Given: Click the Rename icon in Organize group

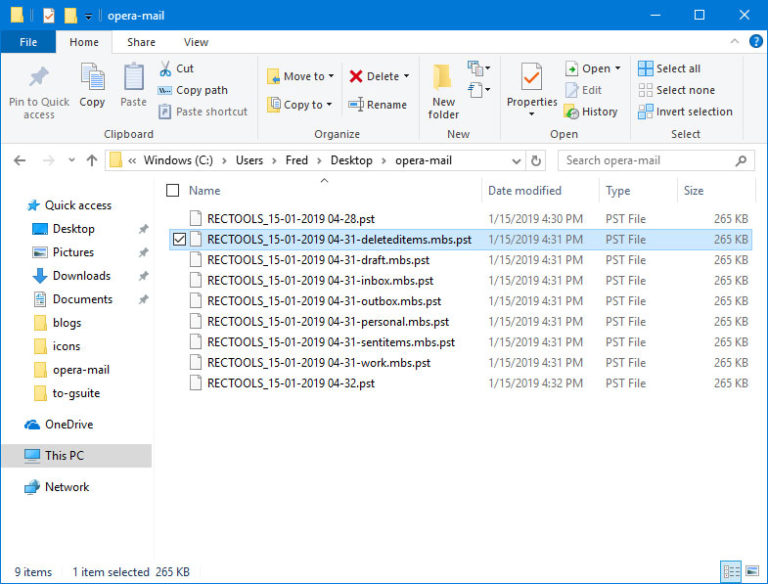Looking at the screenshot, I should click(x=356, y=105).
